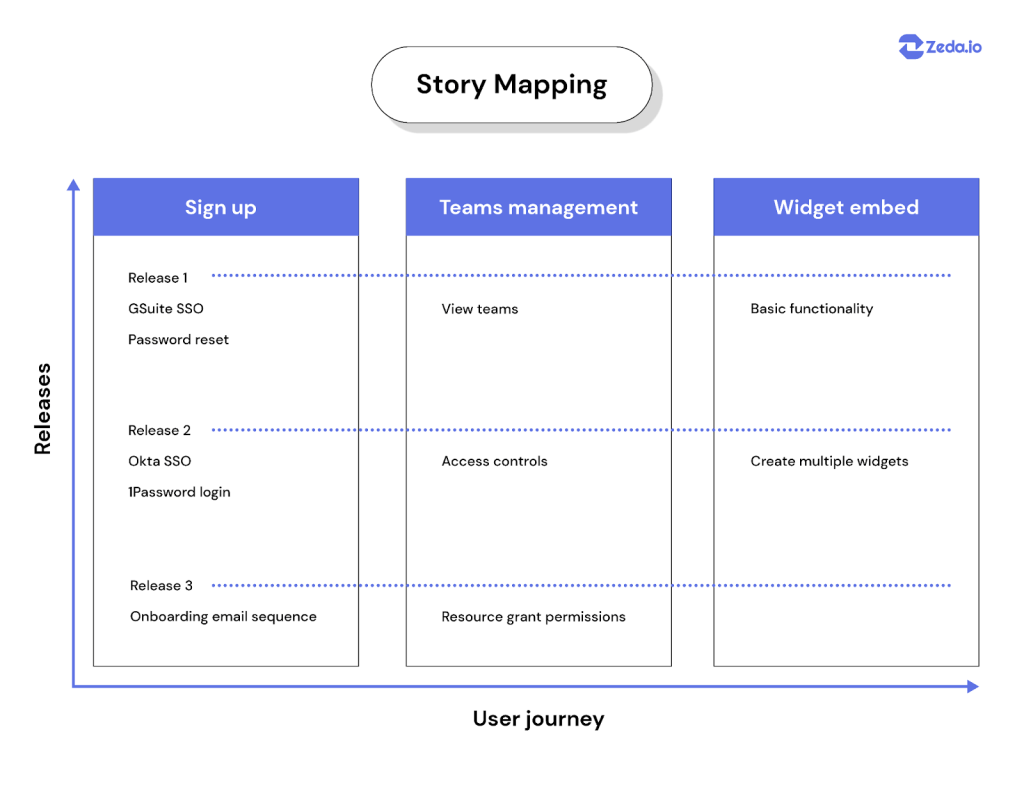Click the Release 1 label
The width and height of the screenshot is (1024, 787).
click(158, 278)
